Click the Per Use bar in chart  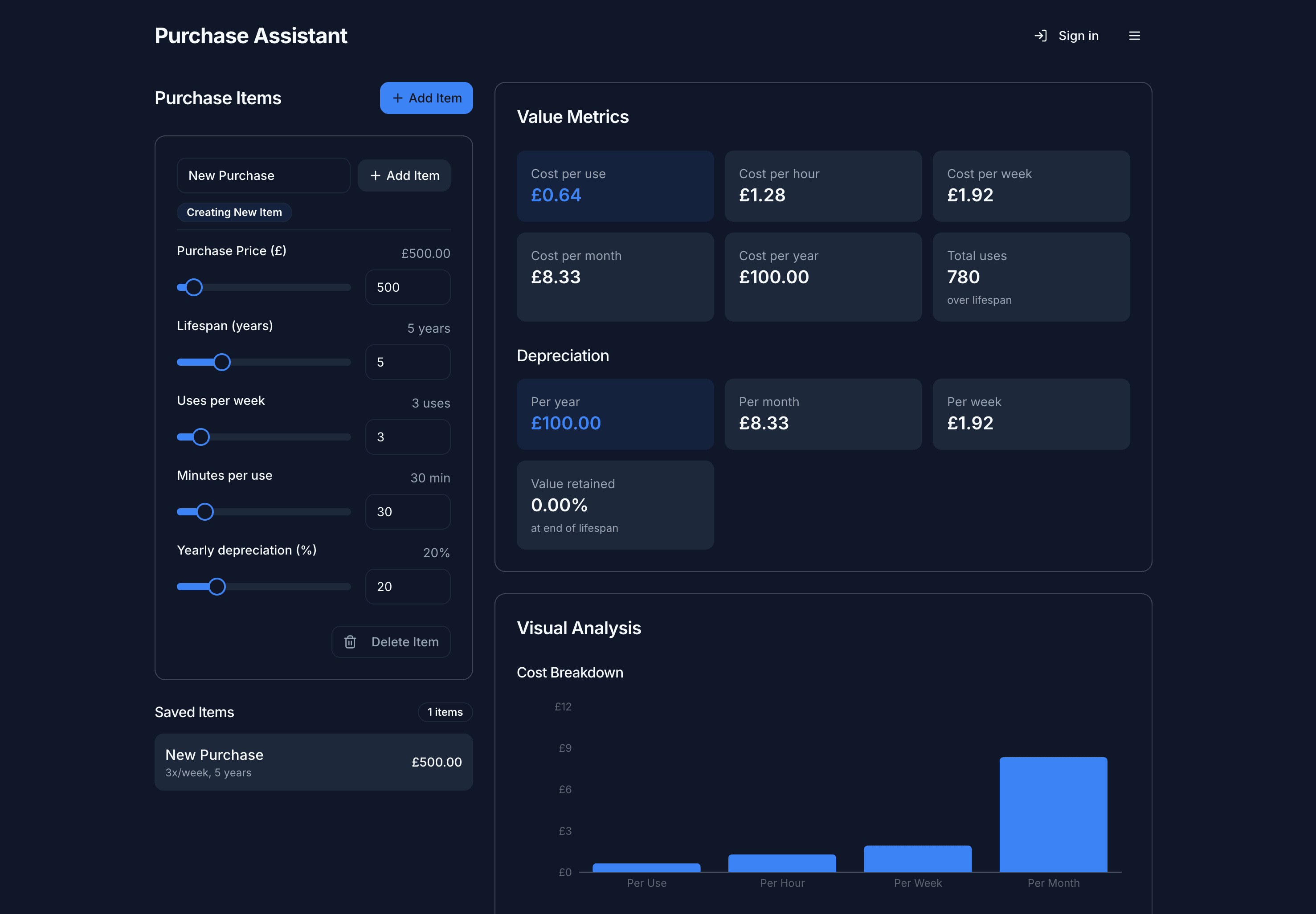click(x=646, y=868)
